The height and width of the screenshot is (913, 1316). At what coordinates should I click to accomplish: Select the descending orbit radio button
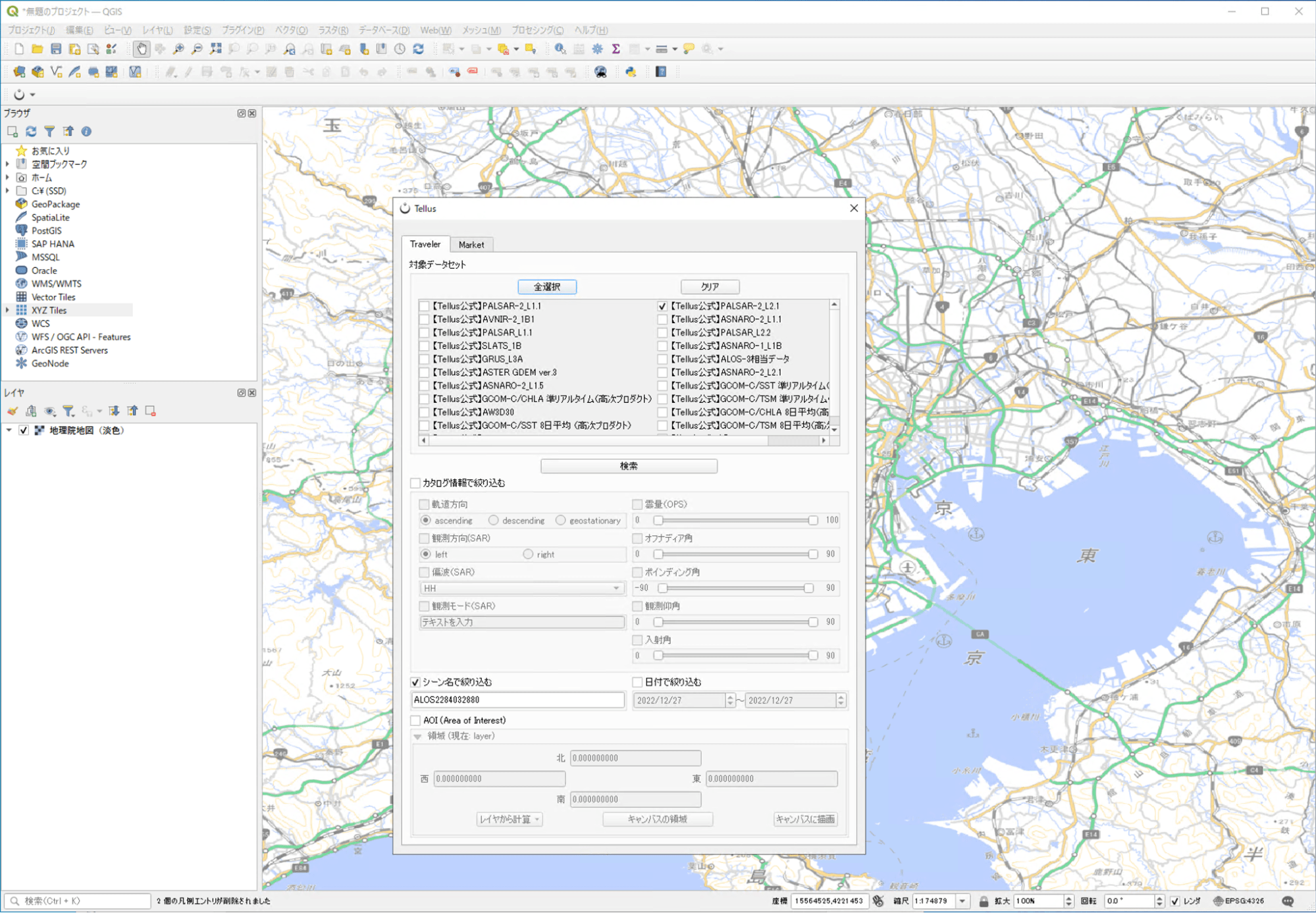(494, 521)
